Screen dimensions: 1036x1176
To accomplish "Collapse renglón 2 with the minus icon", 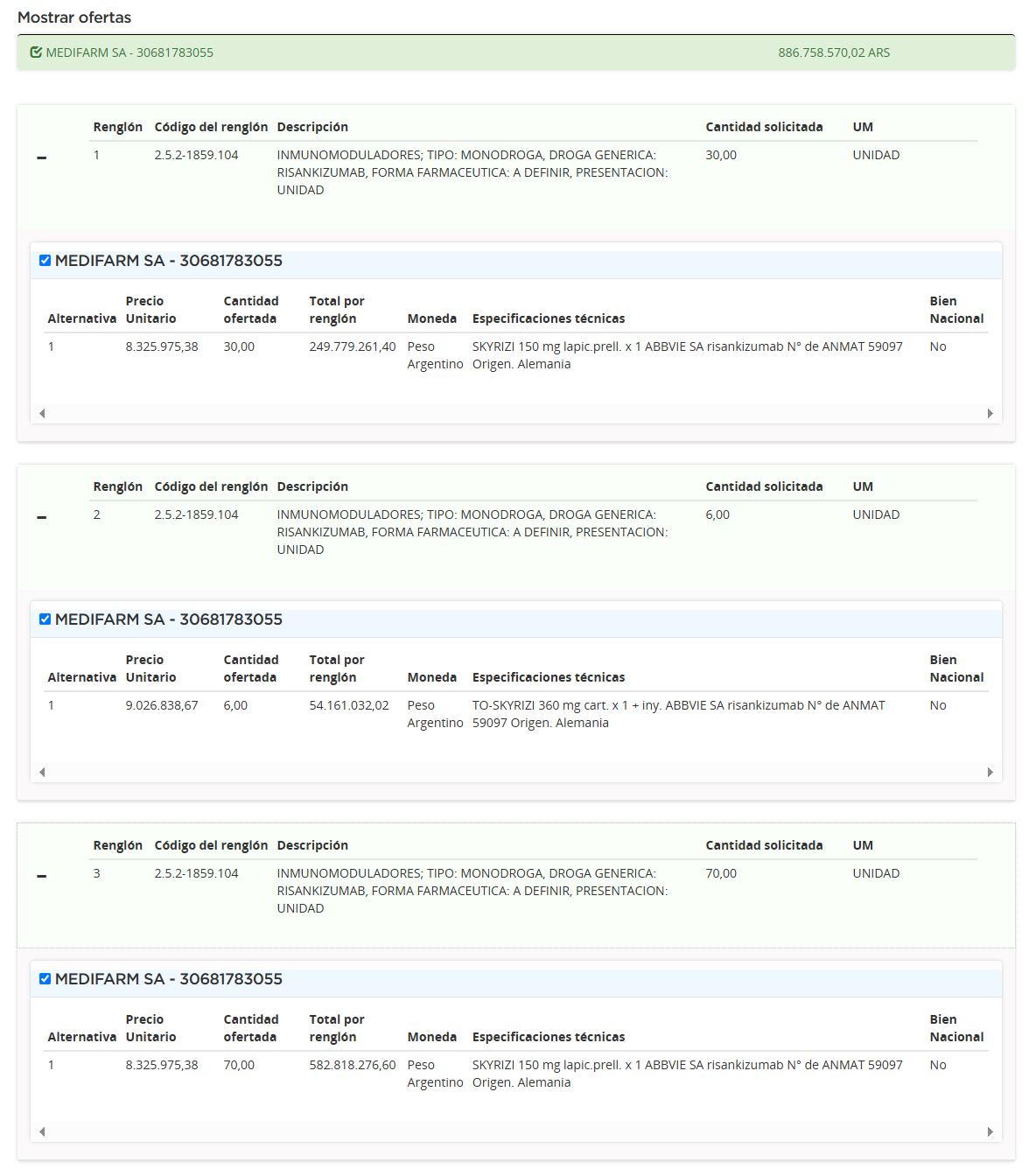I will (42, 517).
